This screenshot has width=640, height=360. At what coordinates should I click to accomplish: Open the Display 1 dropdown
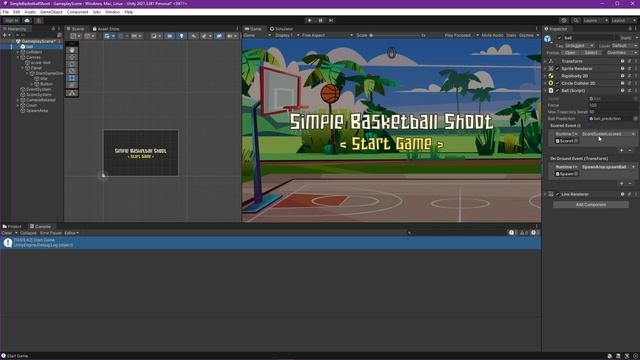click(x=287, y=36)
